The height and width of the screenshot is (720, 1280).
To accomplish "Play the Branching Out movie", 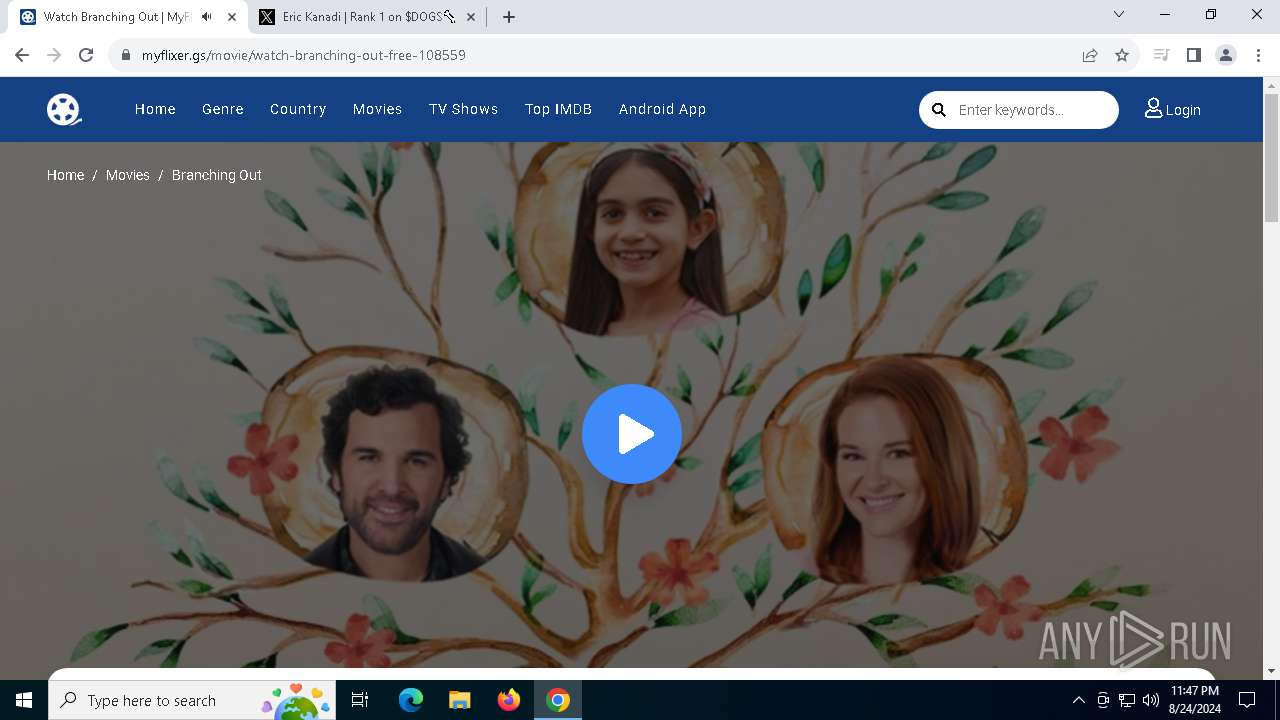I will (x=632, y=434).
